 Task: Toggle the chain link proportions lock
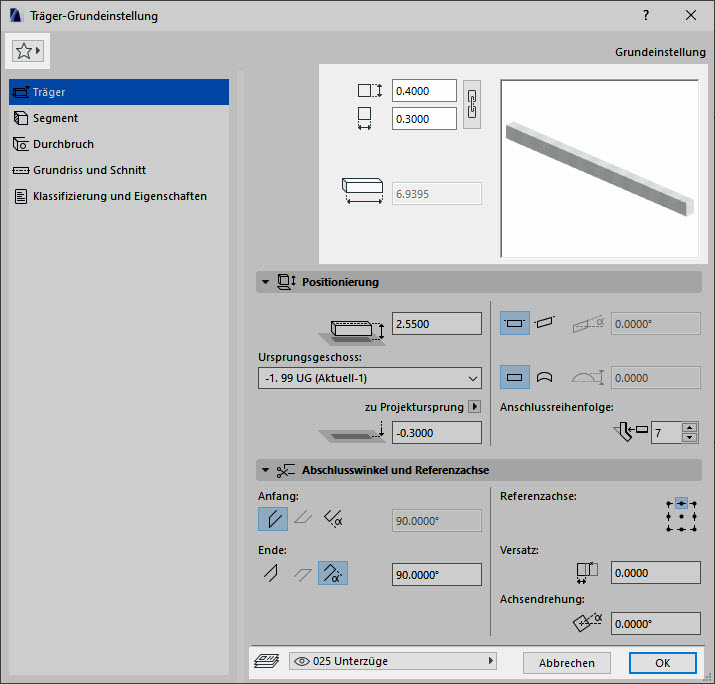(472, 104)
